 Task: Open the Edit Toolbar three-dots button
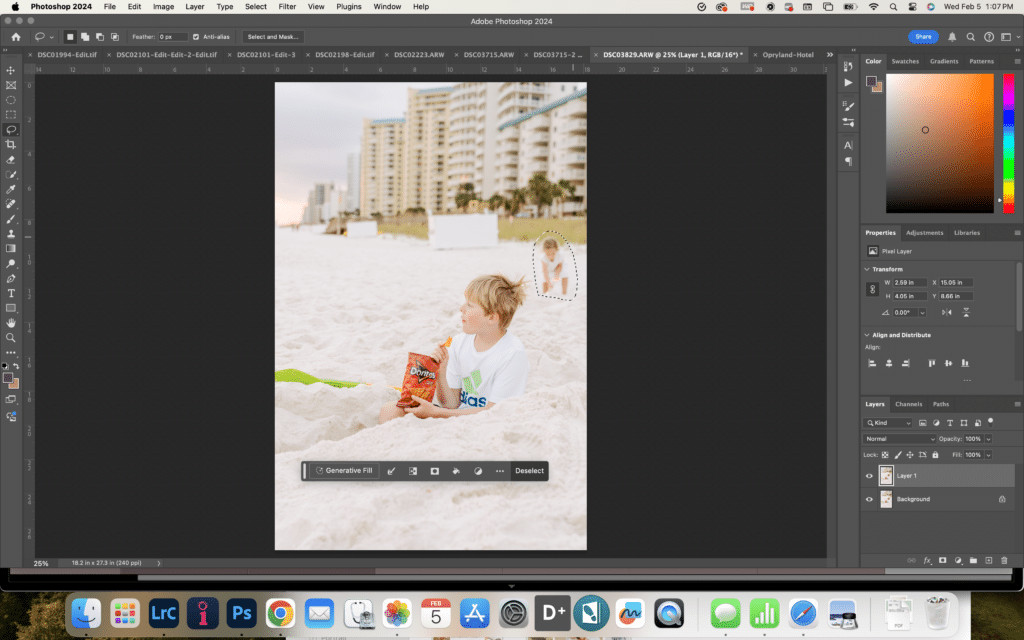point(10,353)
